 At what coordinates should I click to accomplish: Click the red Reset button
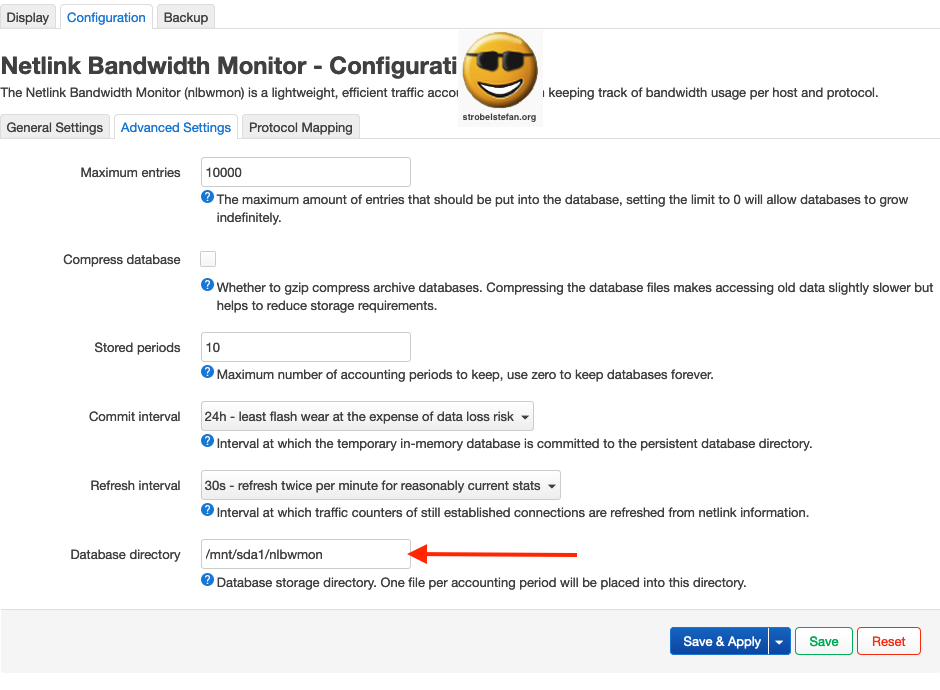[x=888, y=642]
